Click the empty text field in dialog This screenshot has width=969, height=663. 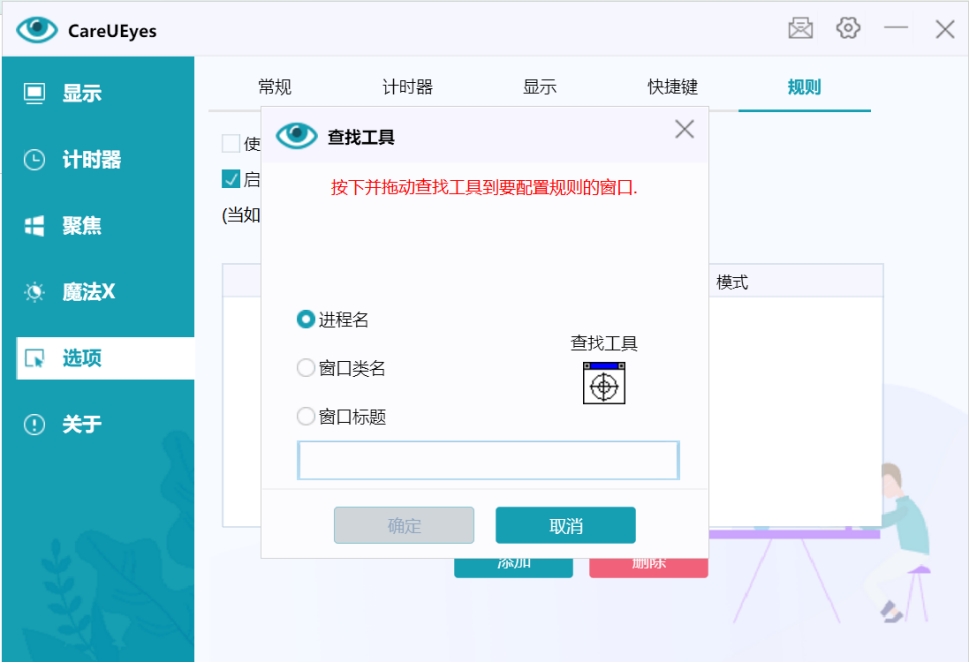[x=488, y=460]
